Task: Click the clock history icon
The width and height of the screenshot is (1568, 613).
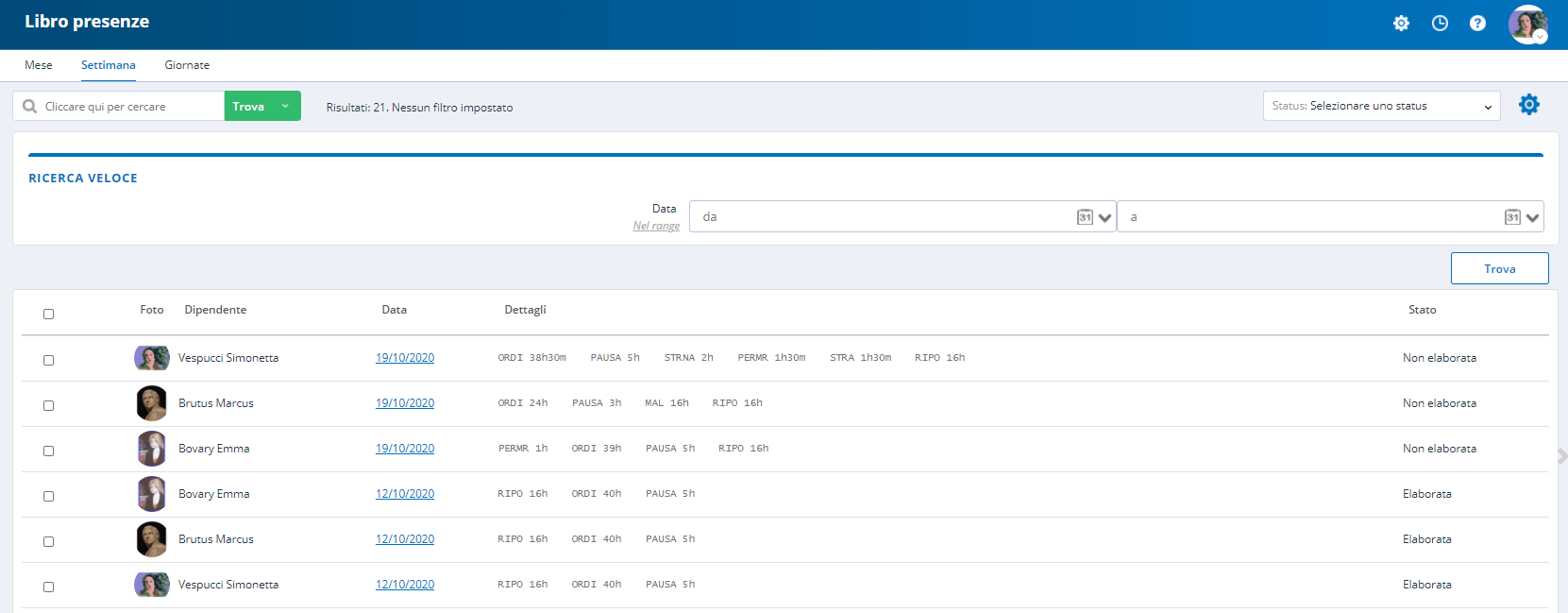Action: pyautogui.click(x=1440, y=24)
